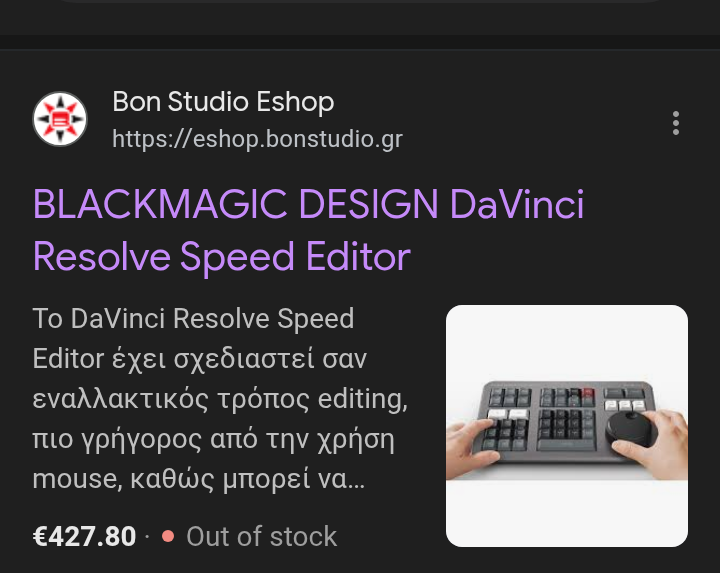Open the Bon Studio Eshop site name

223,101
